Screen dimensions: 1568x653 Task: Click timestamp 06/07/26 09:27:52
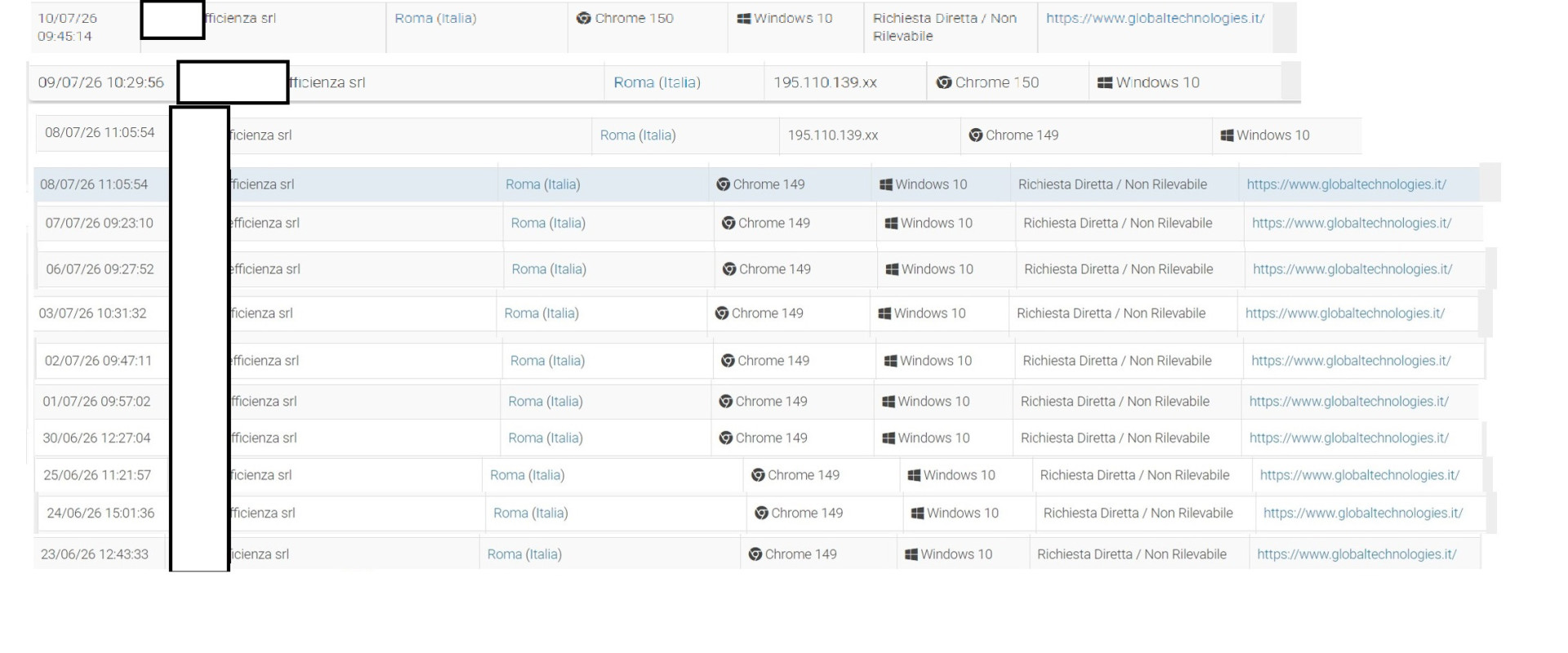point(100,269)
